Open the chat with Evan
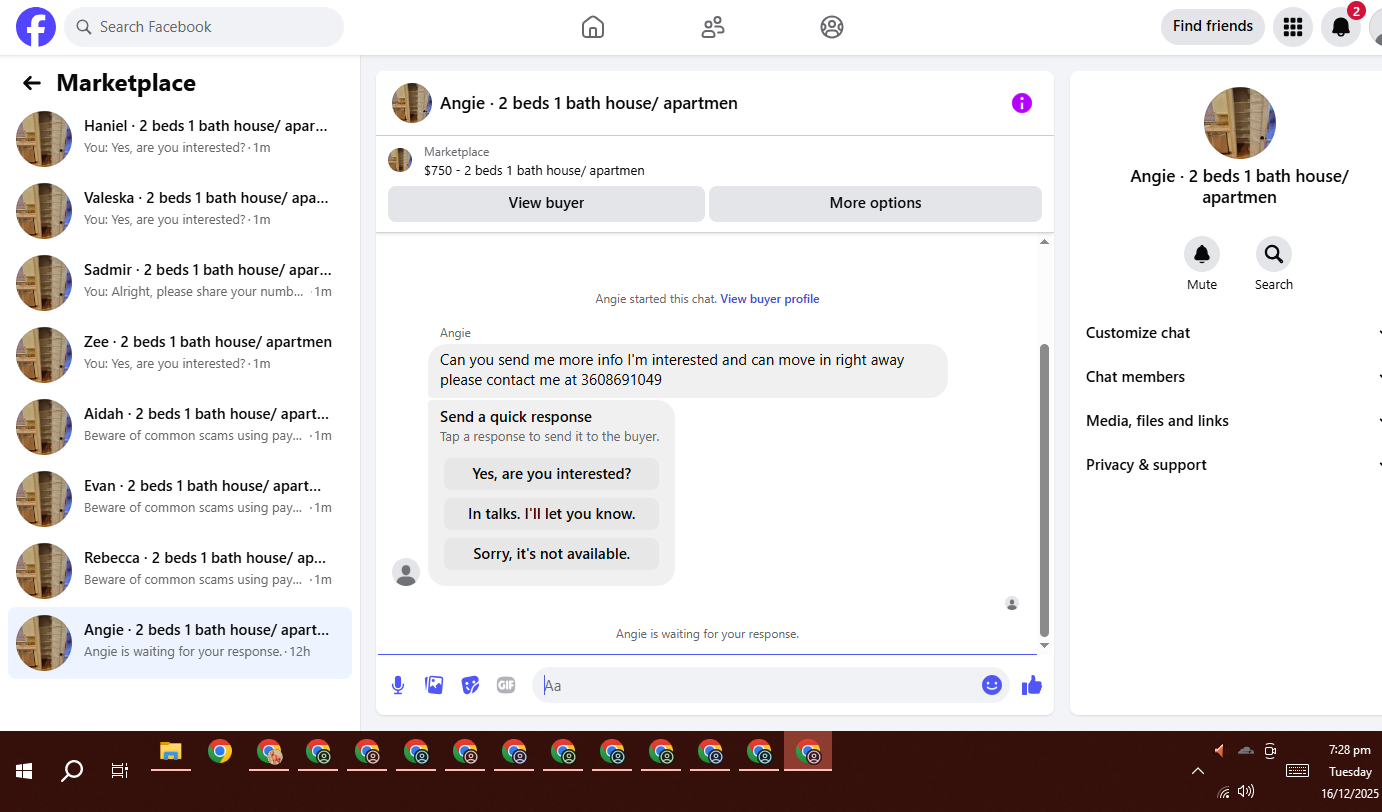The image size is (1382, 812). pyautogui.click(x=180, y=499)
